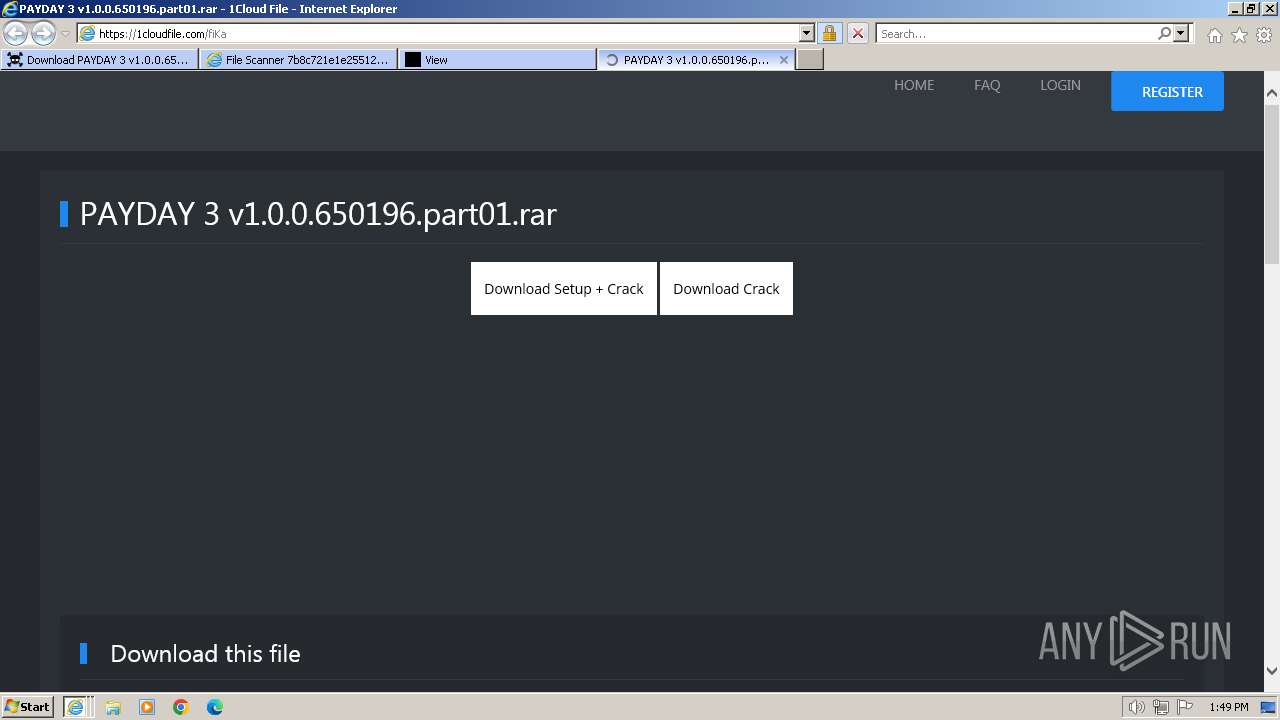Click the network tray icon
This screenshot has height=720, width=1280.
(1161, 707)
